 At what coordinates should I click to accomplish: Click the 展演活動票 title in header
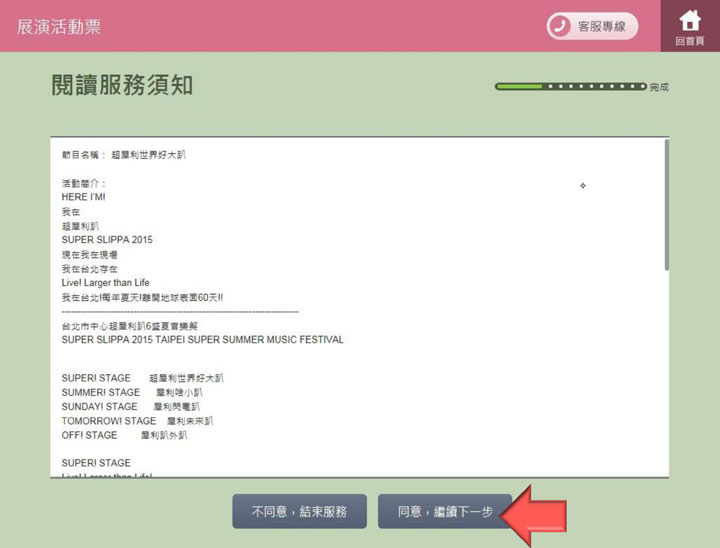point(59,26)
